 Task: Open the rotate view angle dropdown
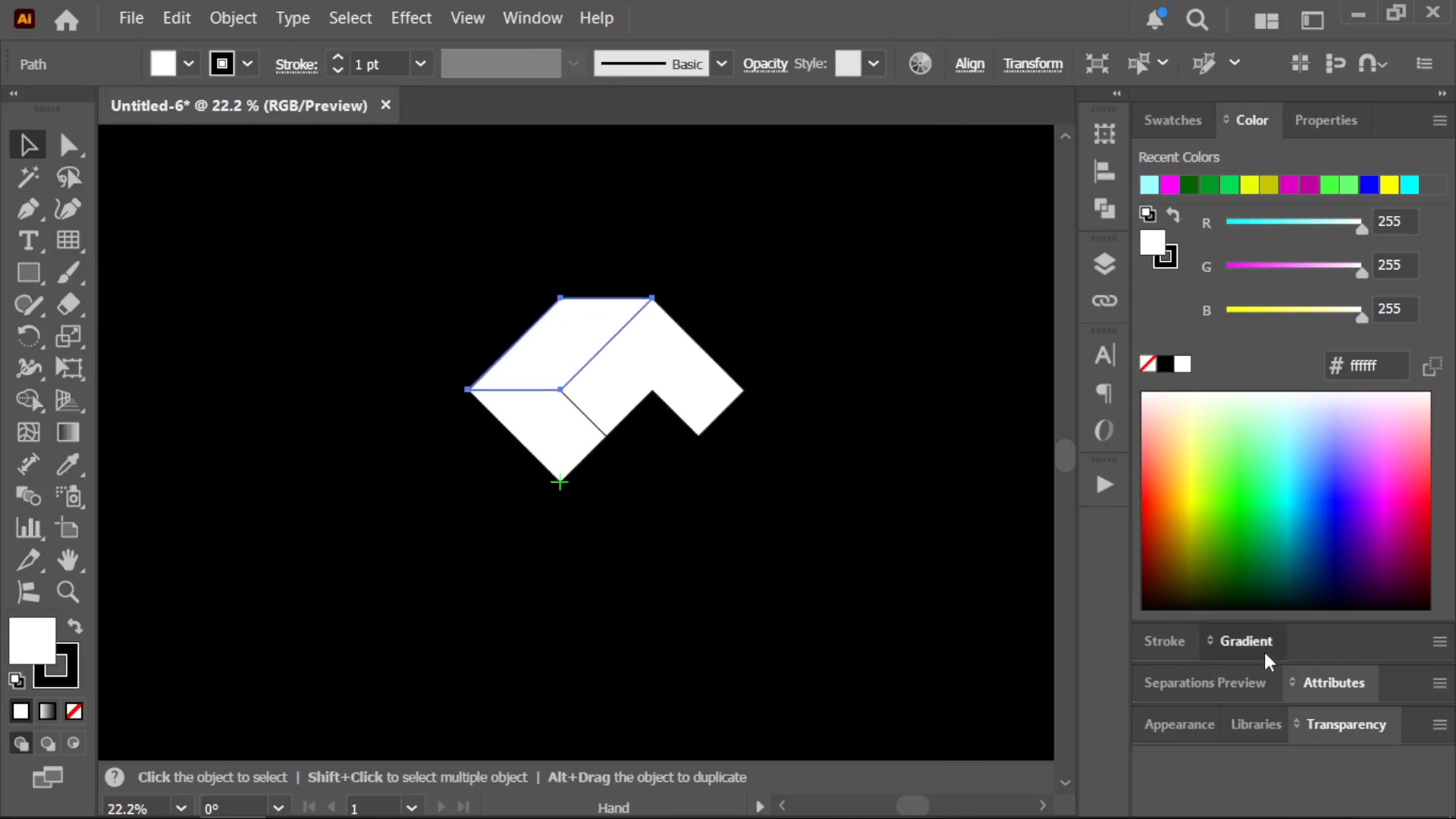[278, 808]
